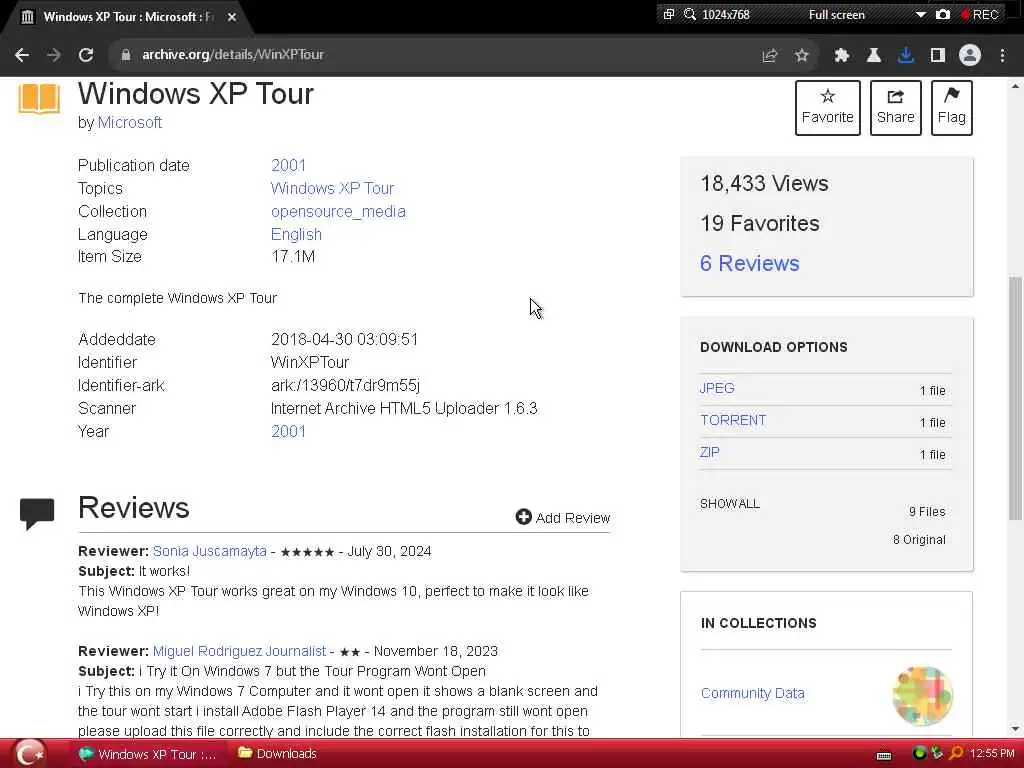Click the Community Data thumbnail image
The image size is (1024, 768).
coord(922,696)
